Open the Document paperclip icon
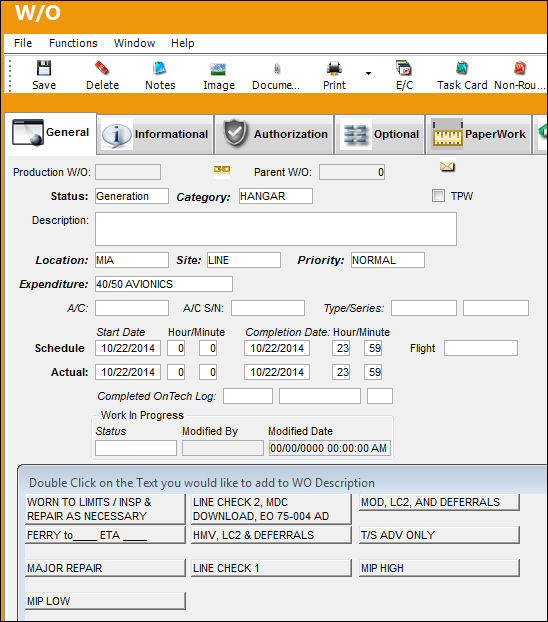 tap(277, 69)
